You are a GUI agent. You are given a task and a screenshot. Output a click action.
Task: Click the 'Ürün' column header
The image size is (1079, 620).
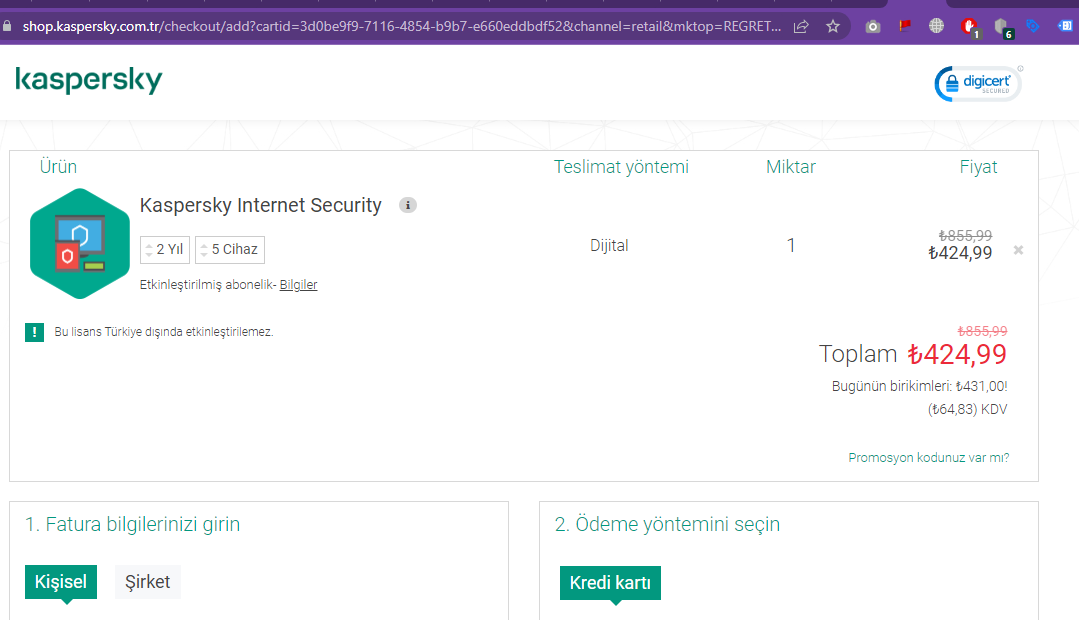click(x=58, y=167)
